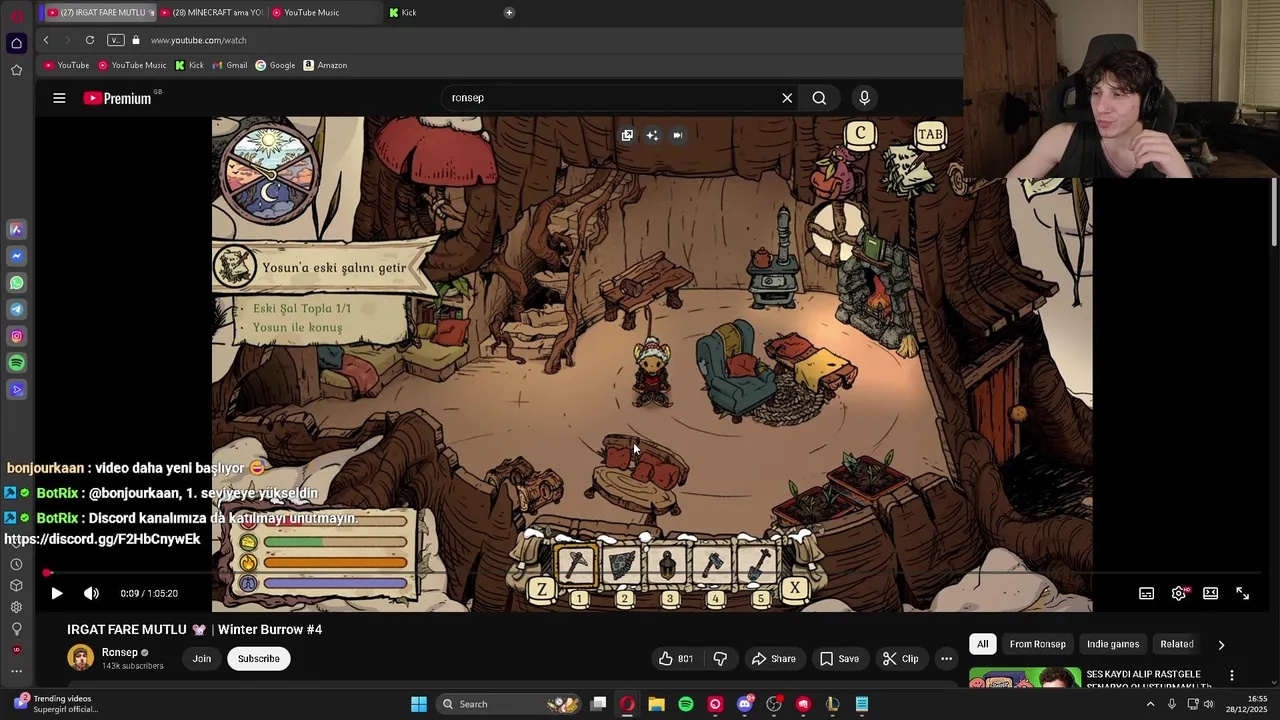This screenshot has width=1280, height=720.
Task: Click the address bar URL
Action: 198,40
